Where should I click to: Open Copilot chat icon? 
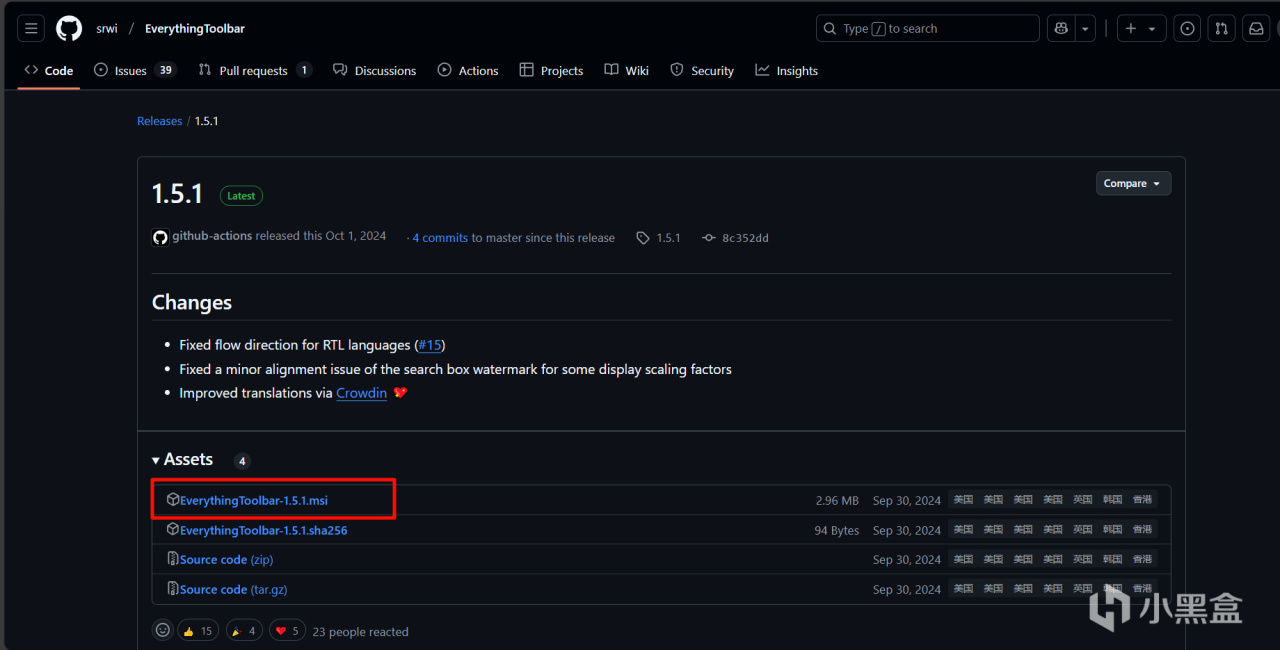1061,29
